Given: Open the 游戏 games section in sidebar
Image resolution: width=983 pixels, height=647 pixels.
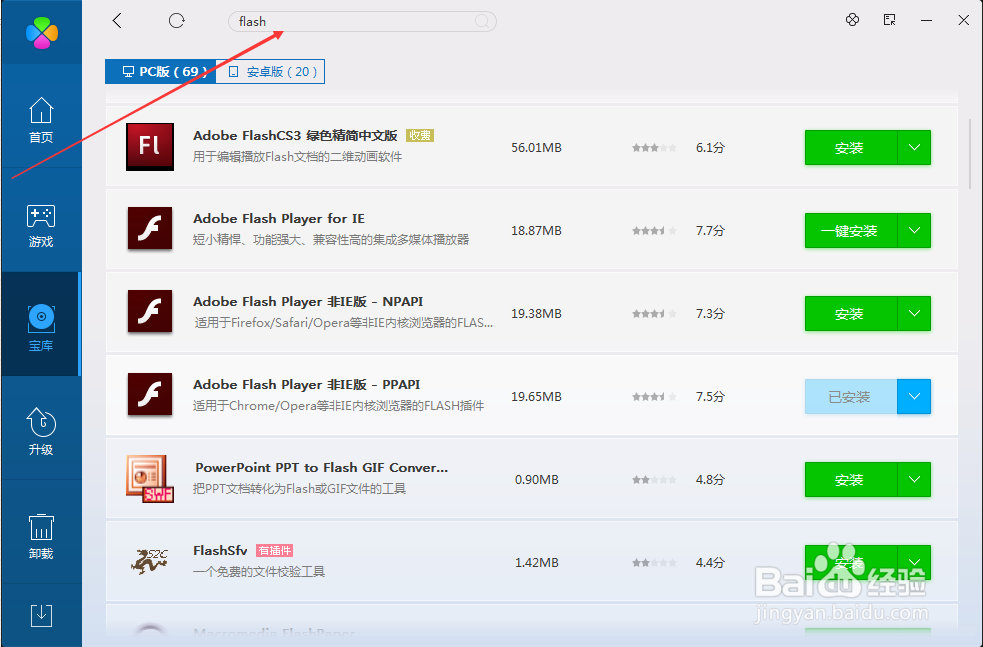Looking at the screenshot, I should click(x=41, y=226).
